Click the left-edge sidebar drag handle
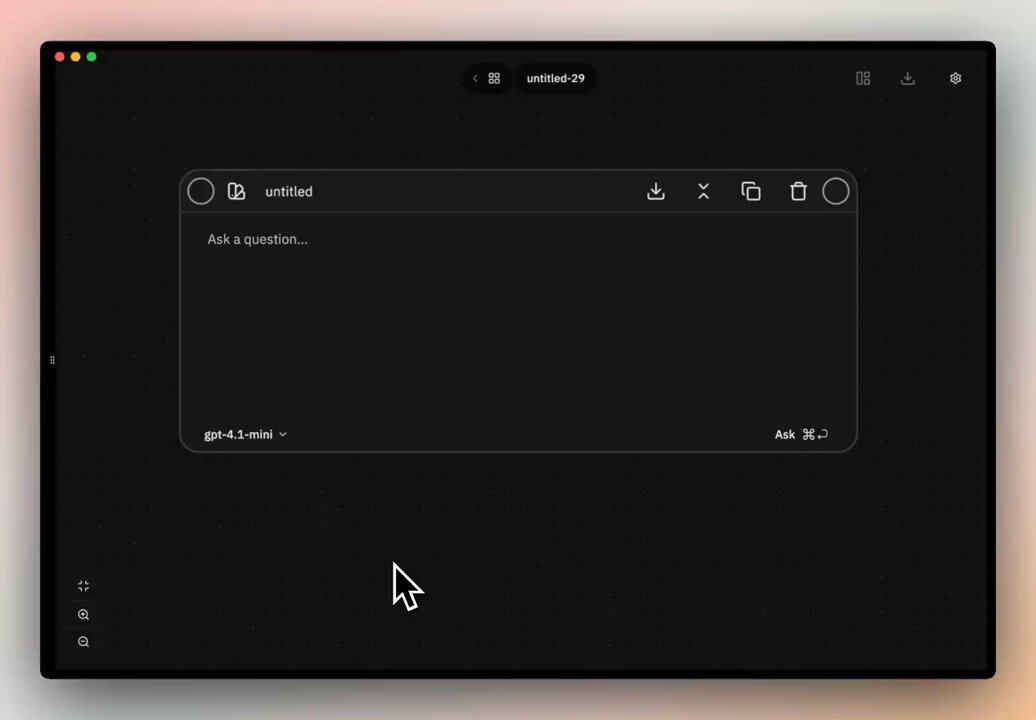1036x720 pixels. (52, 360)
